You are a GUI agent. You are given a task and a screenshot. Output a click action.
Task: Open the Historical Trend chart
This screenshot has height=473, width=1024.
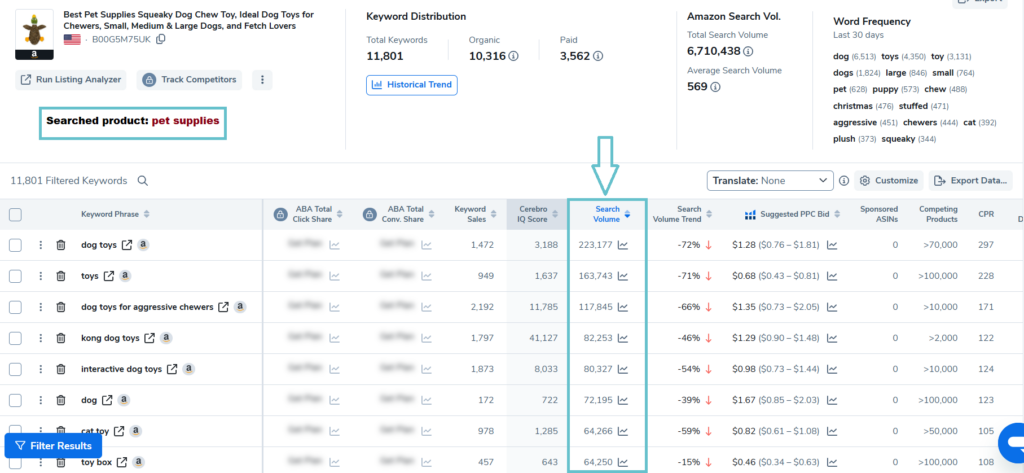click(412, 85)
